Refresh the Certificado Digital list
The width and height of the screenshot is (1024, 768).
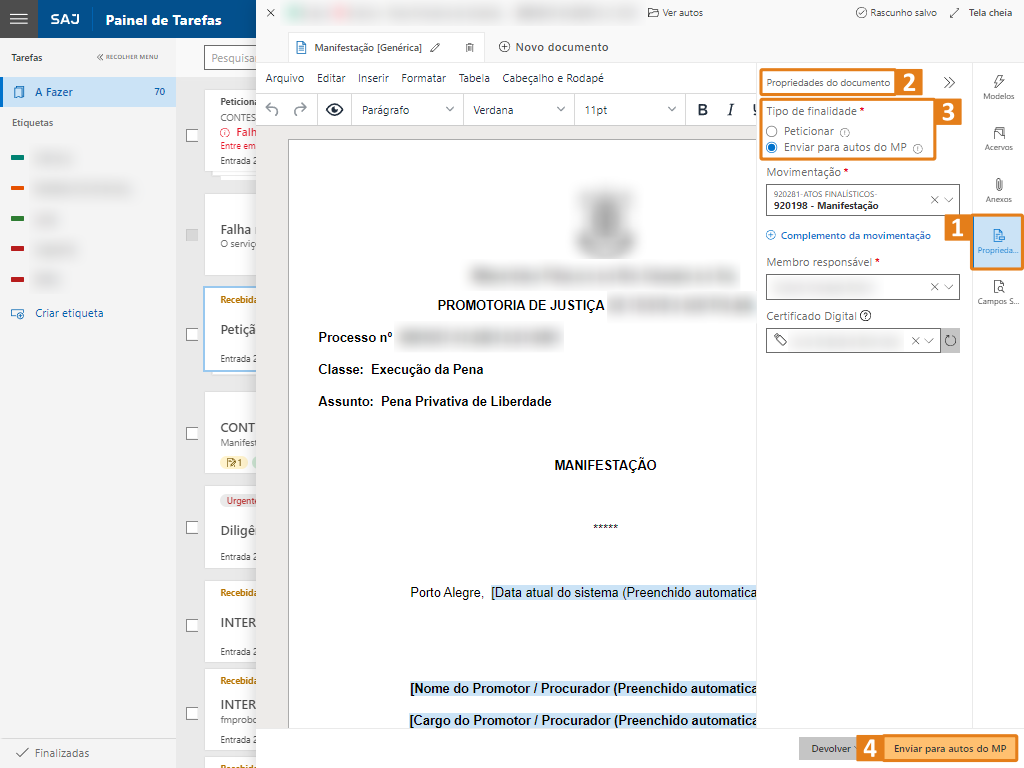click(x=950, y=341)
